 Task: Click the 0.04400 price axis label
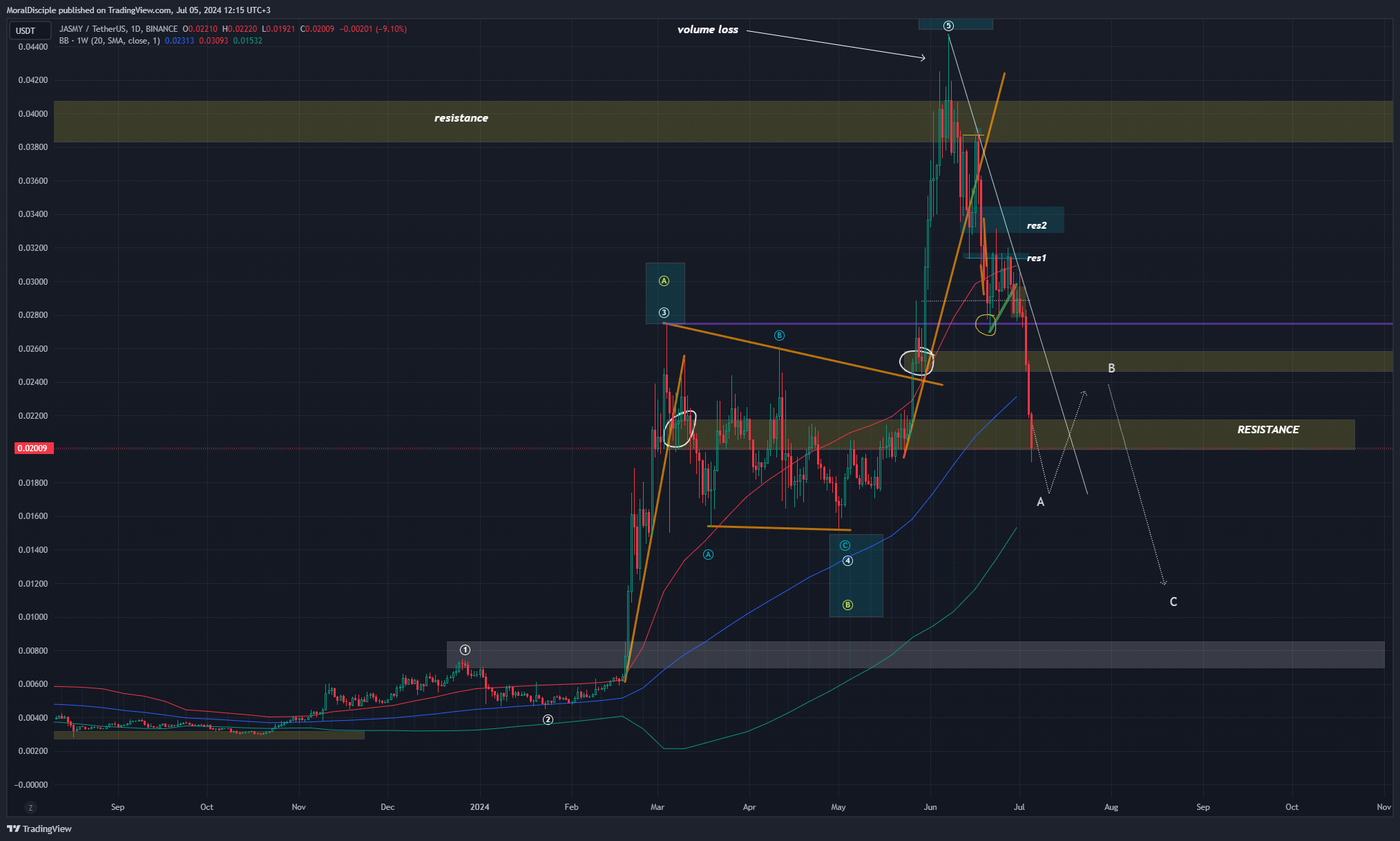pyautogui.click(x=32, y=47)
